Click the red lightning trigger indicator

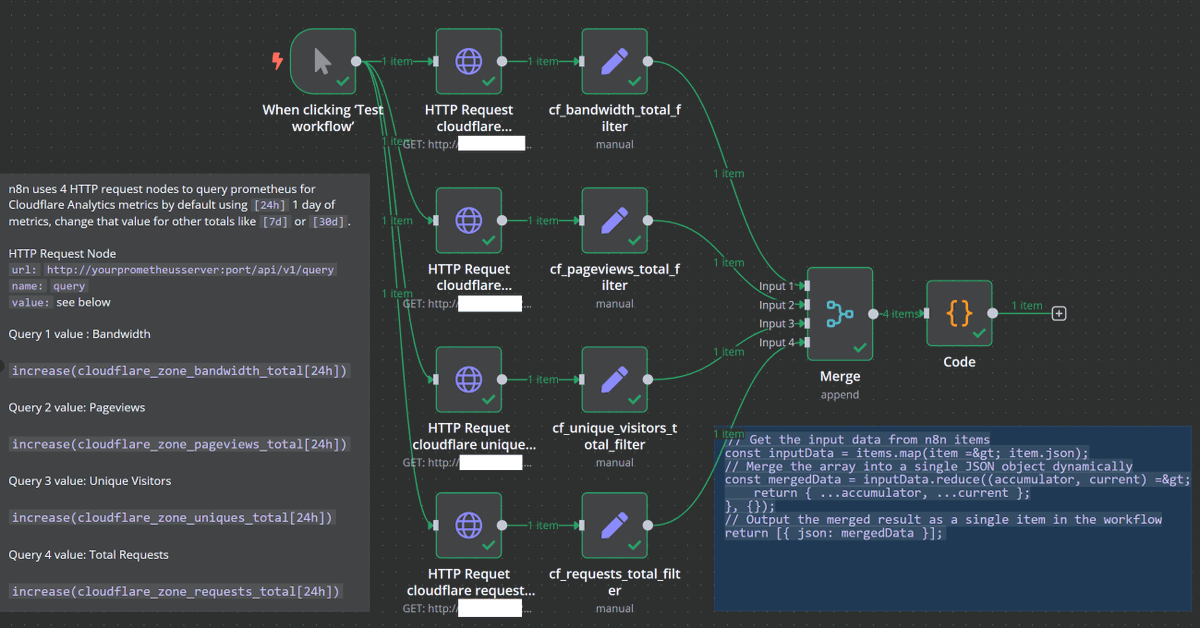click(x=277, y=61)
